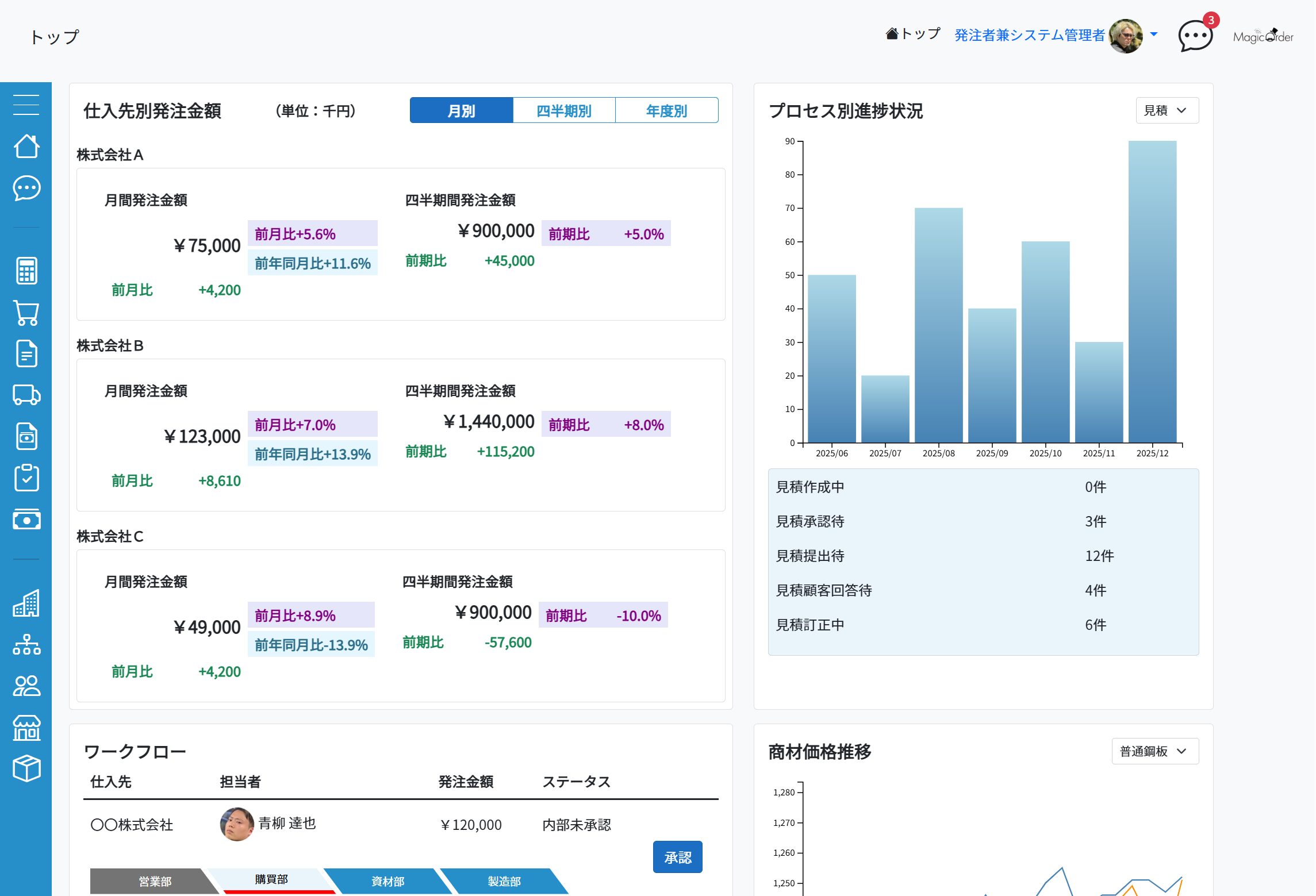Click 株式会社C heading
This screenshot has height=896, width=1316.
[x=110, y=536]
